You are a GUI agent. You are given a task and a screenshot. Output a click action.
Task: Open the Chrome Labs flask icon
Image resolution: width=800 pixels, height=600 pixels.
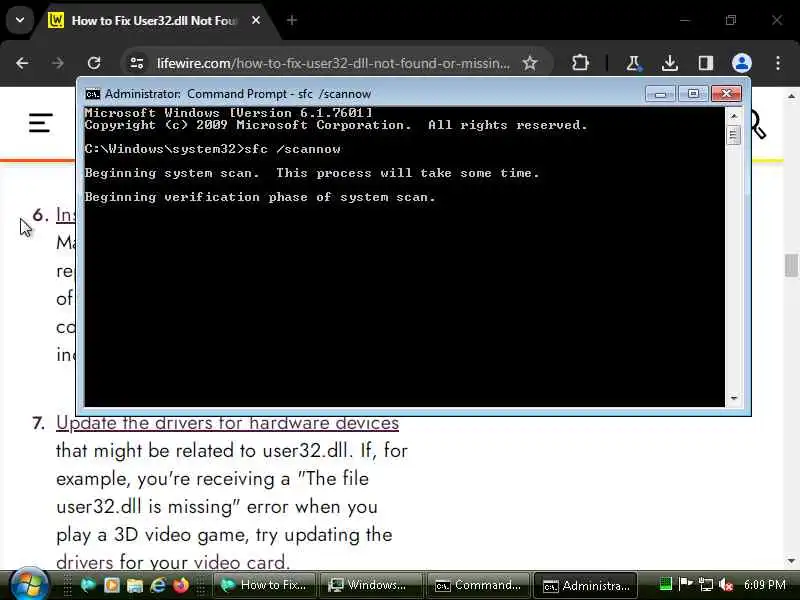pos(634,63)
